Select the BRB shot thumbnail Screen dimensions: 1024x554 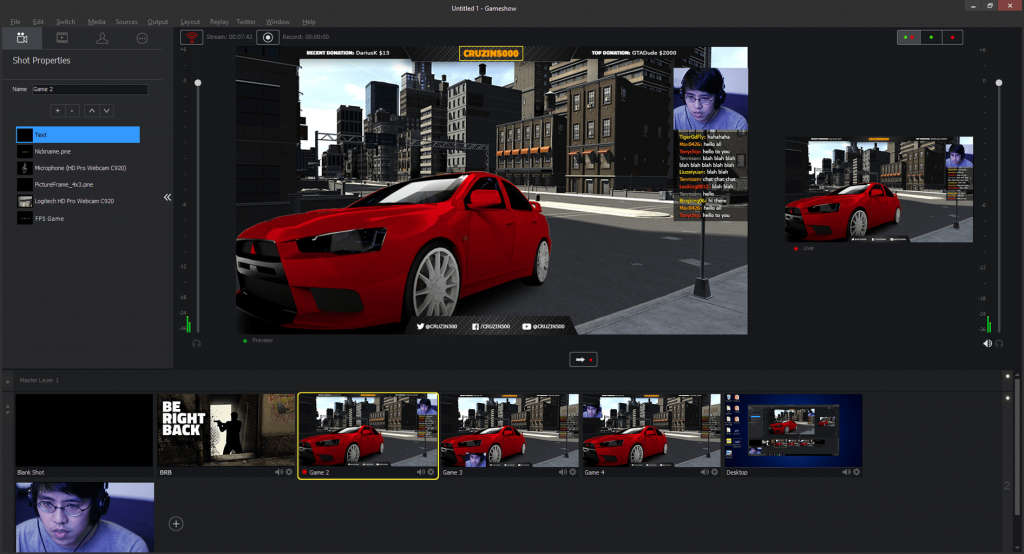click(226, 430)
